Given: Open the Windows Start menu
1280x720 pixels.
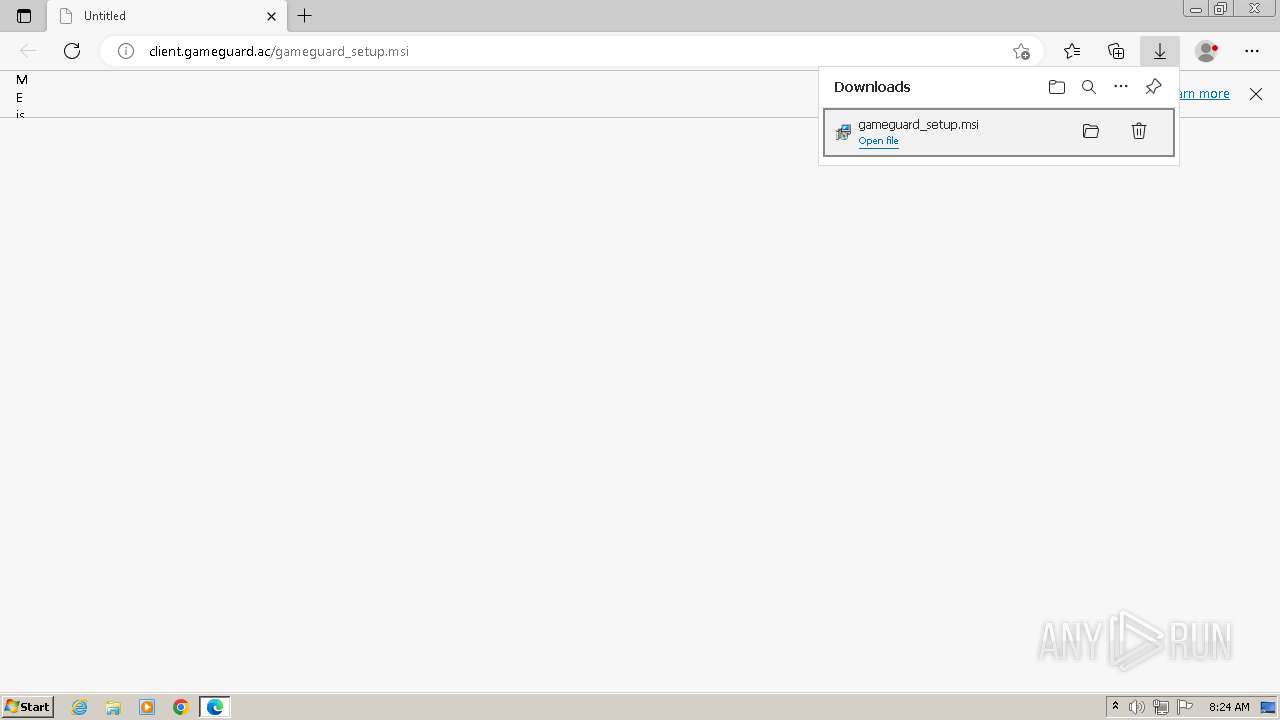Looking at the screenshot, I should point(28,707).
